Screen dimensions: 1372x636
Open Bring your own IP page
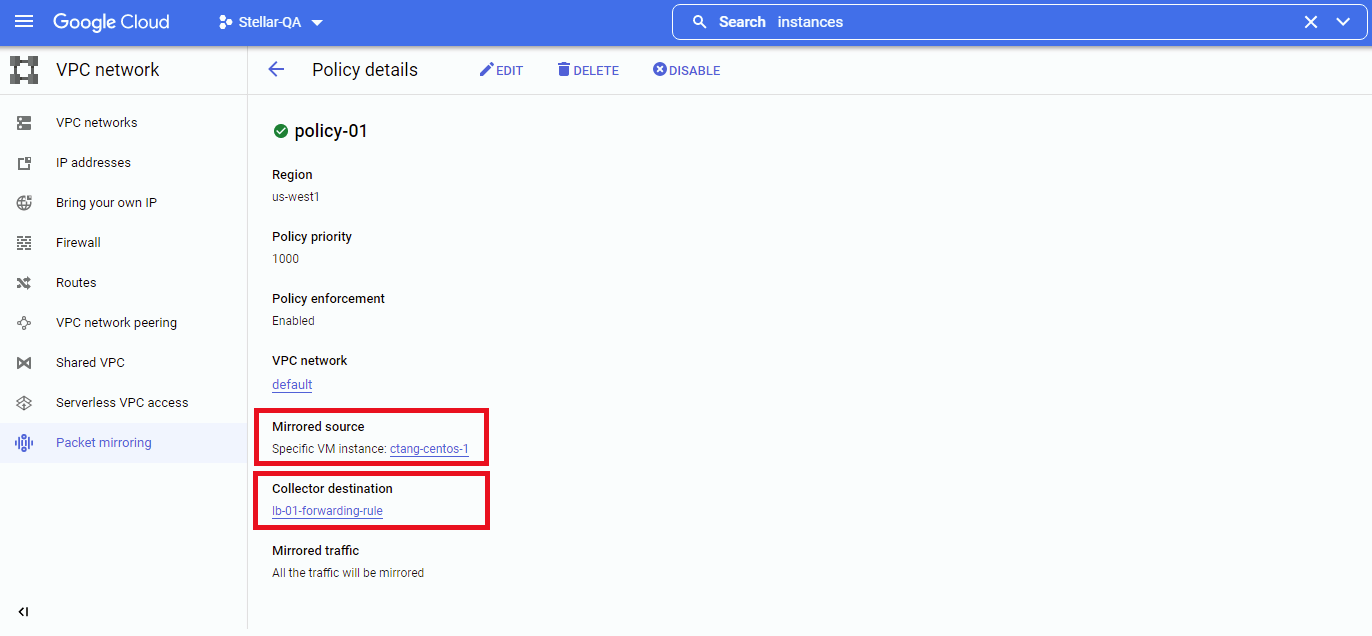pos(106,203)
